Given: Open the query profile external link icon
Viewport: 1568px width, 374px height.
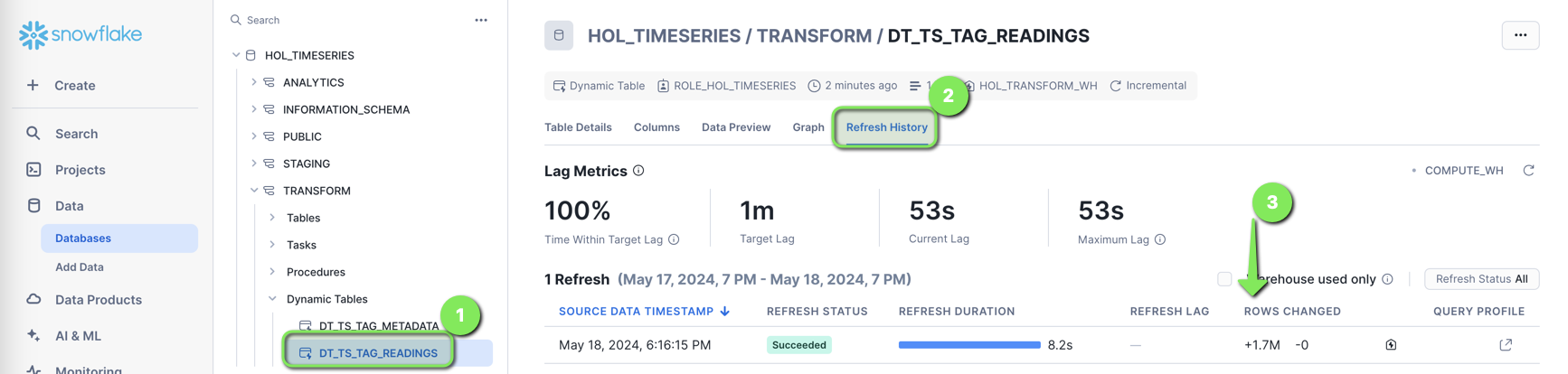Looking at the screenshot, I should pos(1506,345).
